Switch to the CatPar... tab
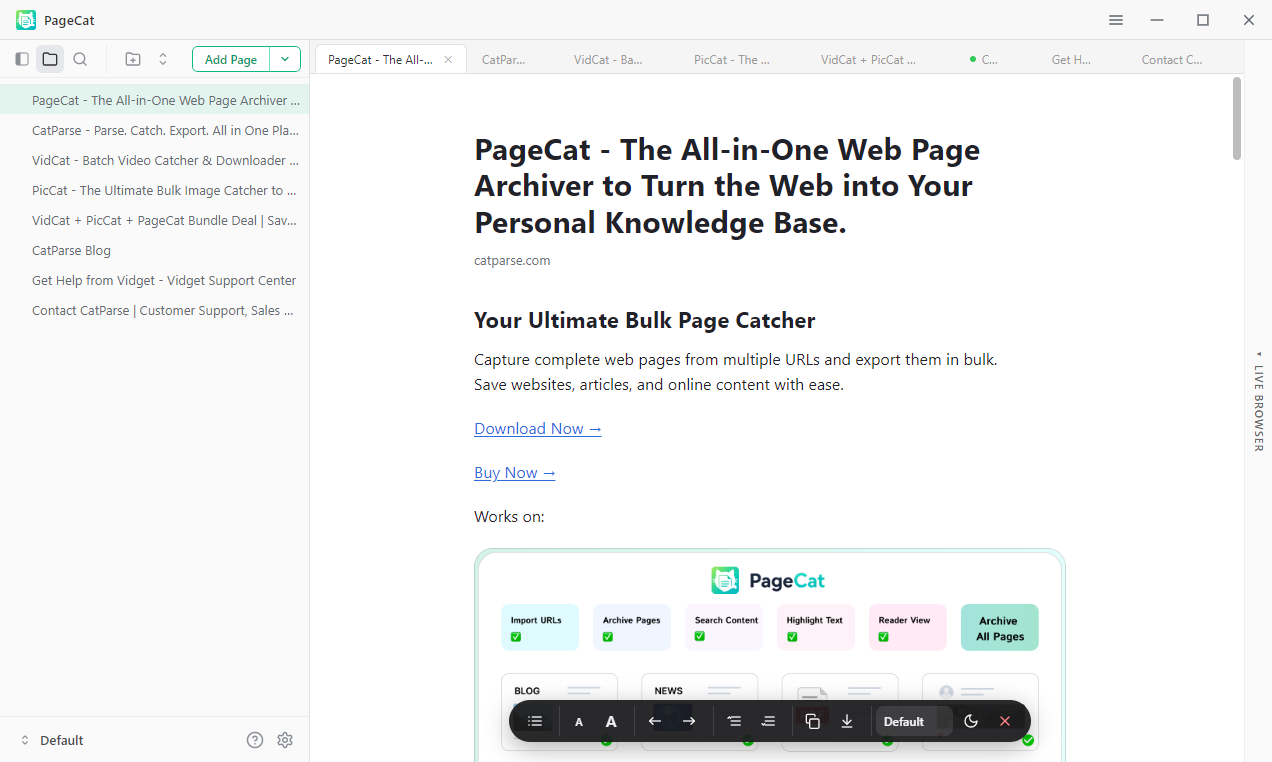Screen dimensions: 1272x762 coord(503,60)
